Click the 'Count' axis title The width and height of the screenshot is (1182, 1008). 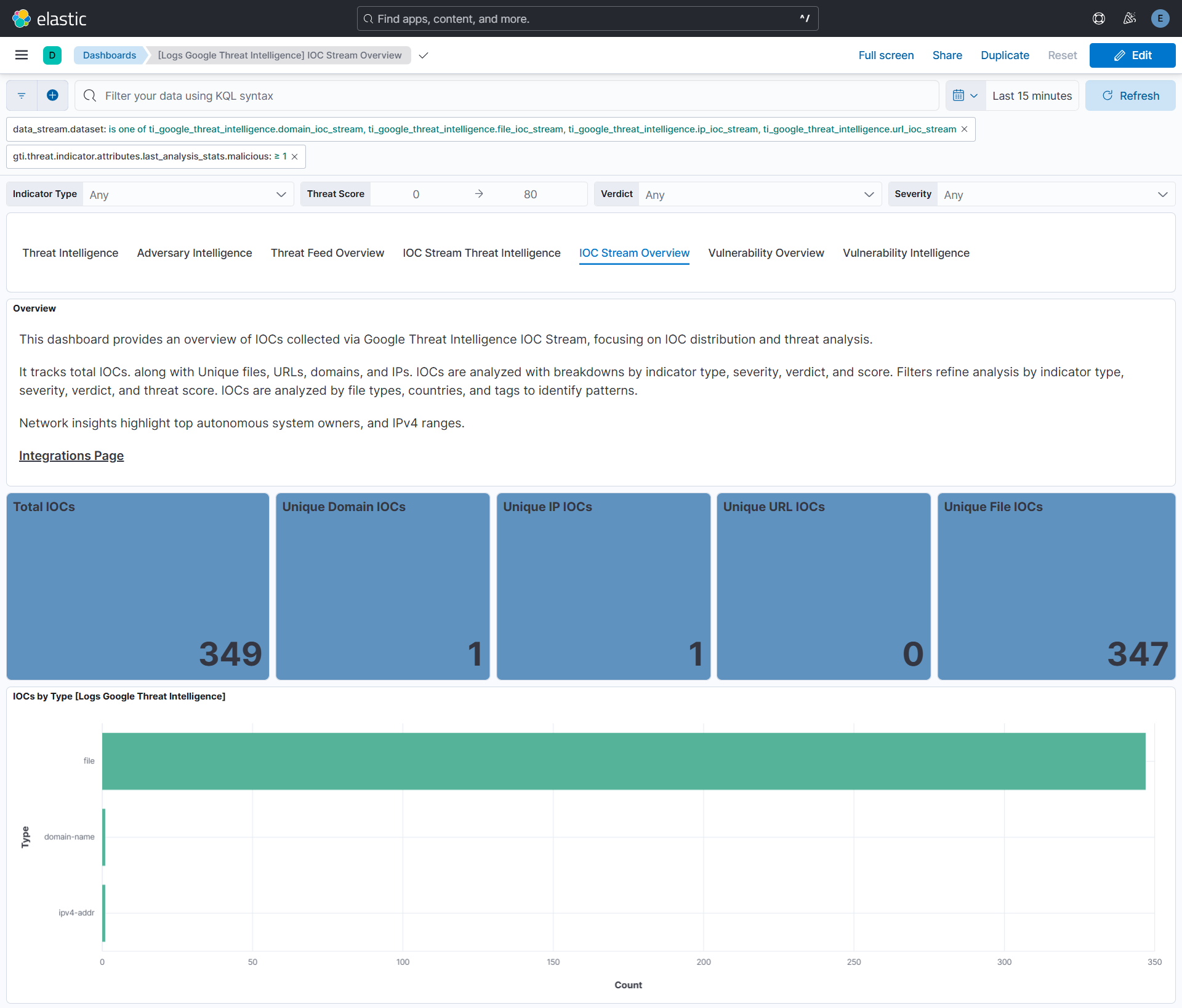coord(628,985)
